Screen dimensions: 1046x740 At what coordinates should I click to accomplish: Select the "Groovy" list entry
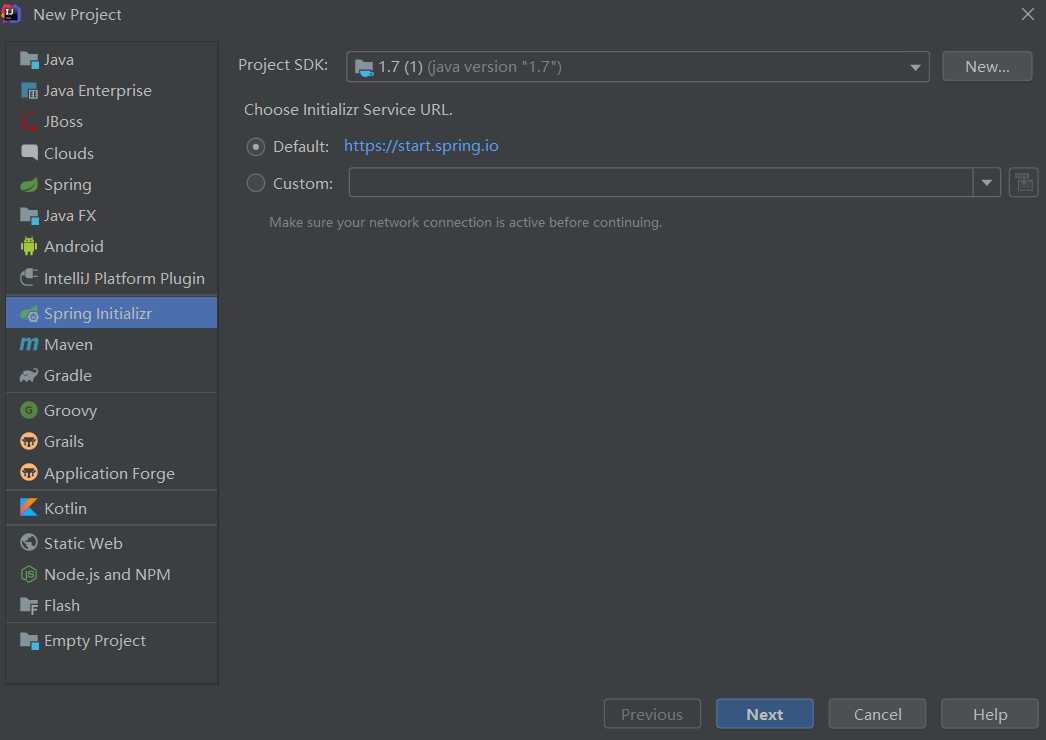coord(111,410)
